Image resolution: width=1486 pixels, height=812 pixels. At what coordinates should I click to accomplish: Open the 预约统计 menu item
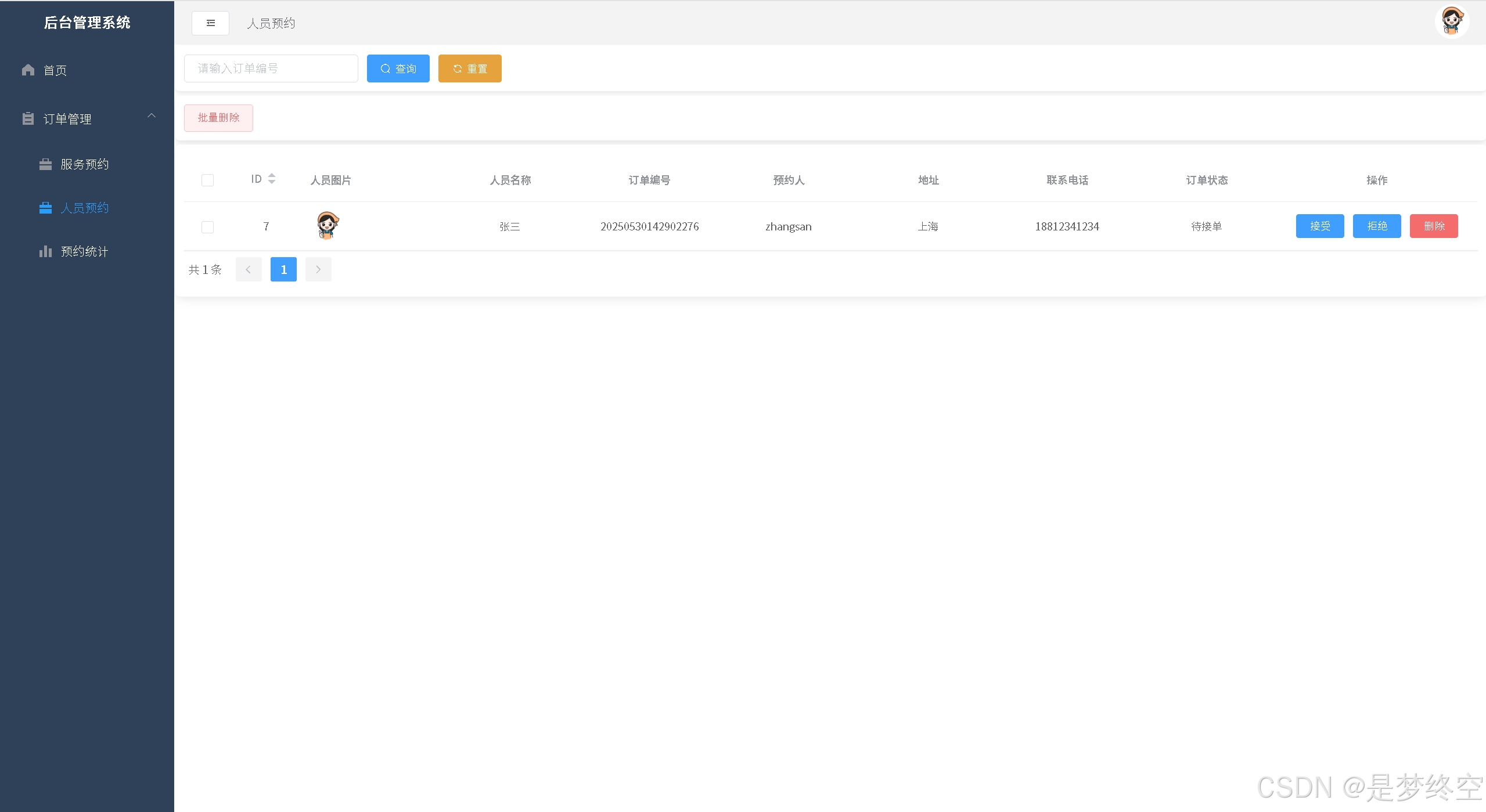pyautogui.click(x=85, y=251)
